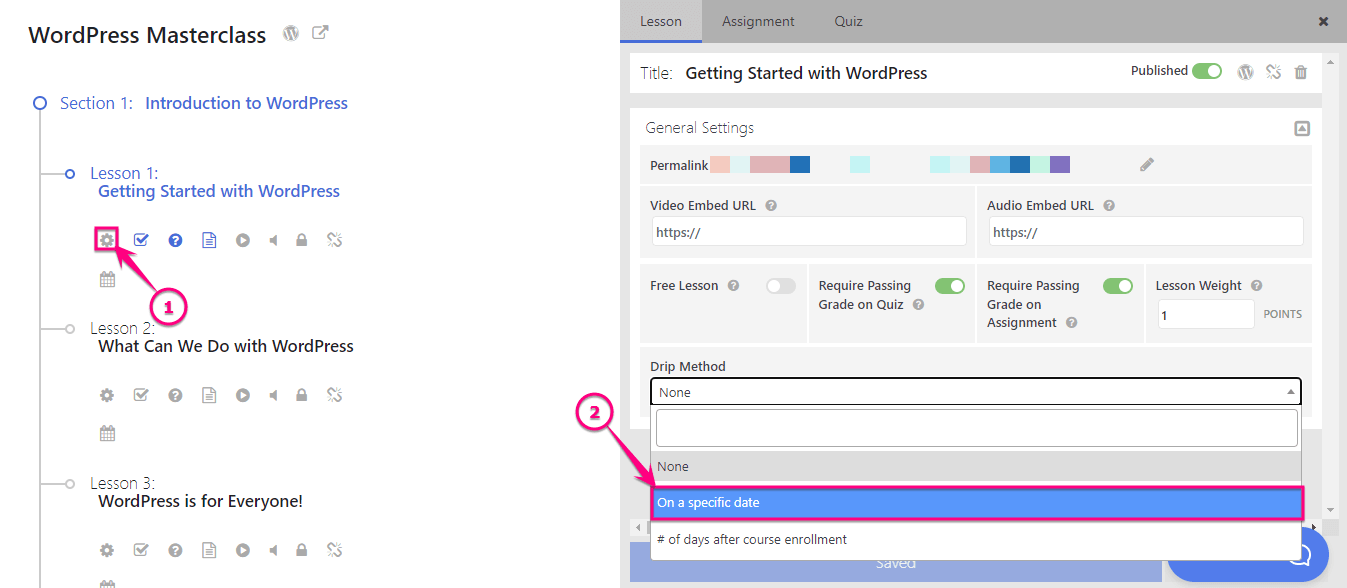Toggle Require Passing Grade on Assignment
This screenshot has width=1347, height=588.
tap(1118, 286)
